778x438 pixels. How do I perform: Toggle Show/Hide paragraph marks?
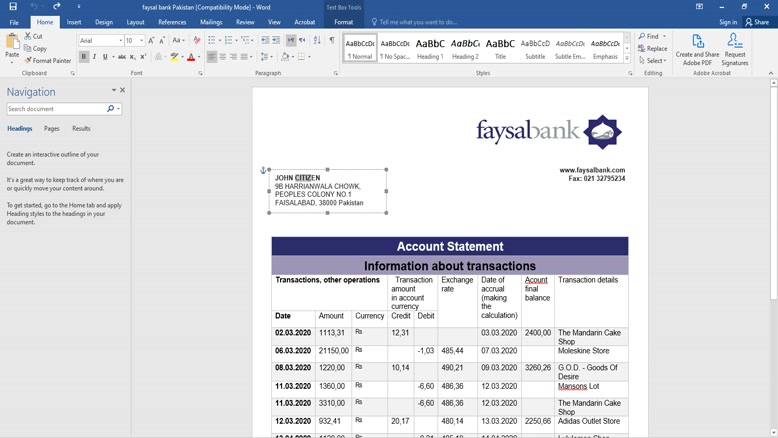[332, 41]
